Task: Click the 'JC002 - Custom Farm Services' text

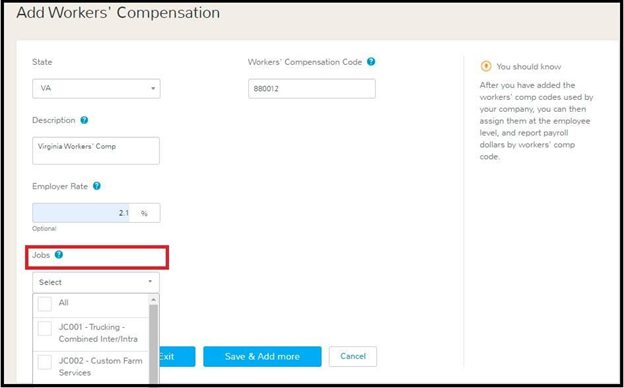Action: click(x=101, y=367)
